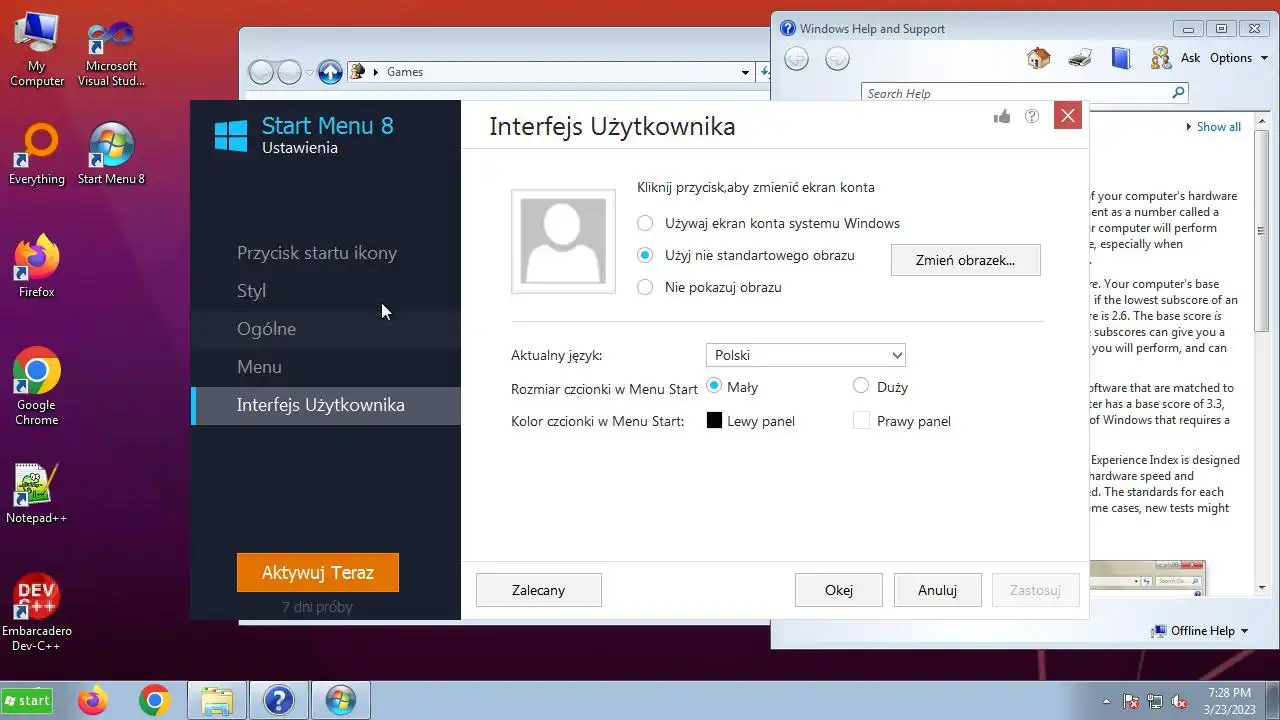The image size is (1280, 720).
Task: Click the Zalecany button
Action: 538,590
